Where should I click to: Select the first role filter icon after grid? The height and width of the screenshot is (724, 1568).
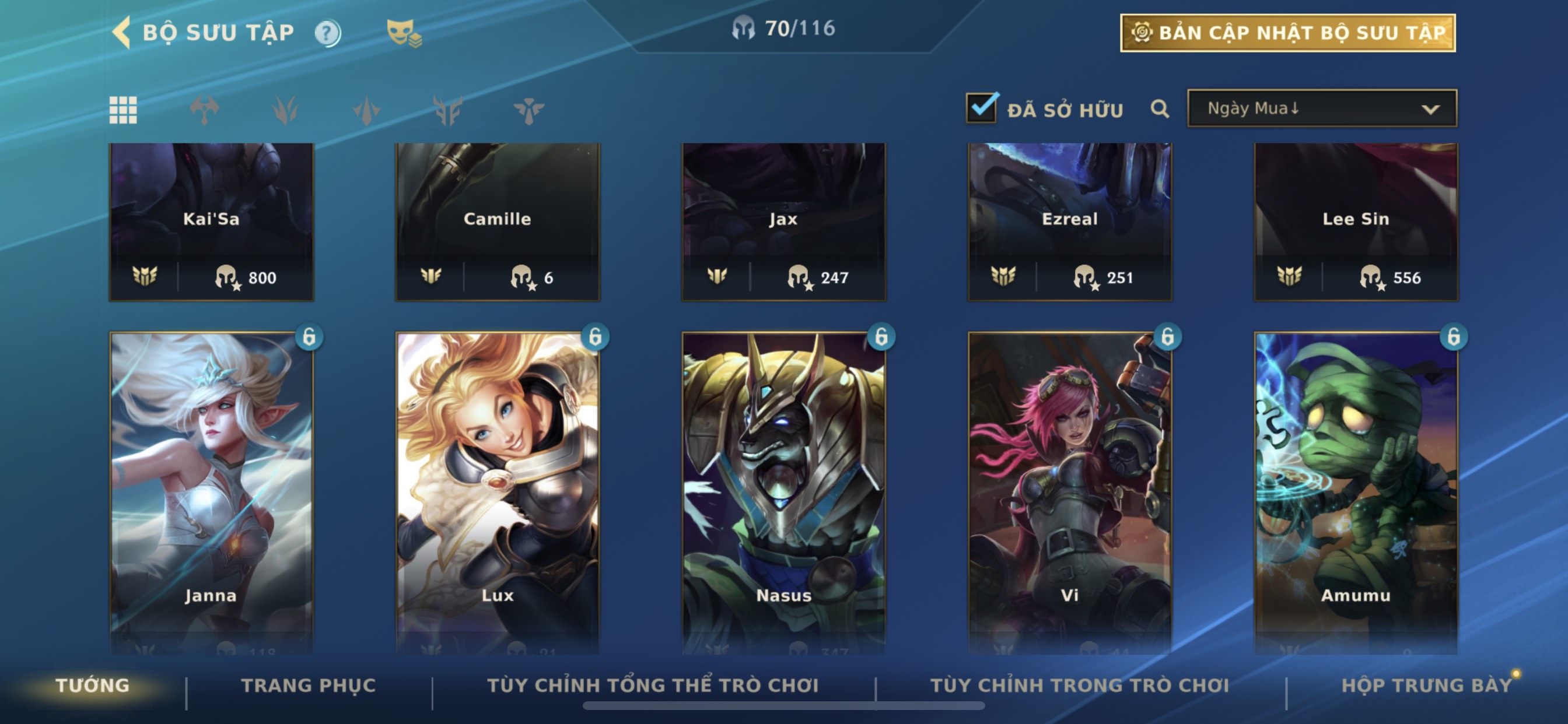204,110
